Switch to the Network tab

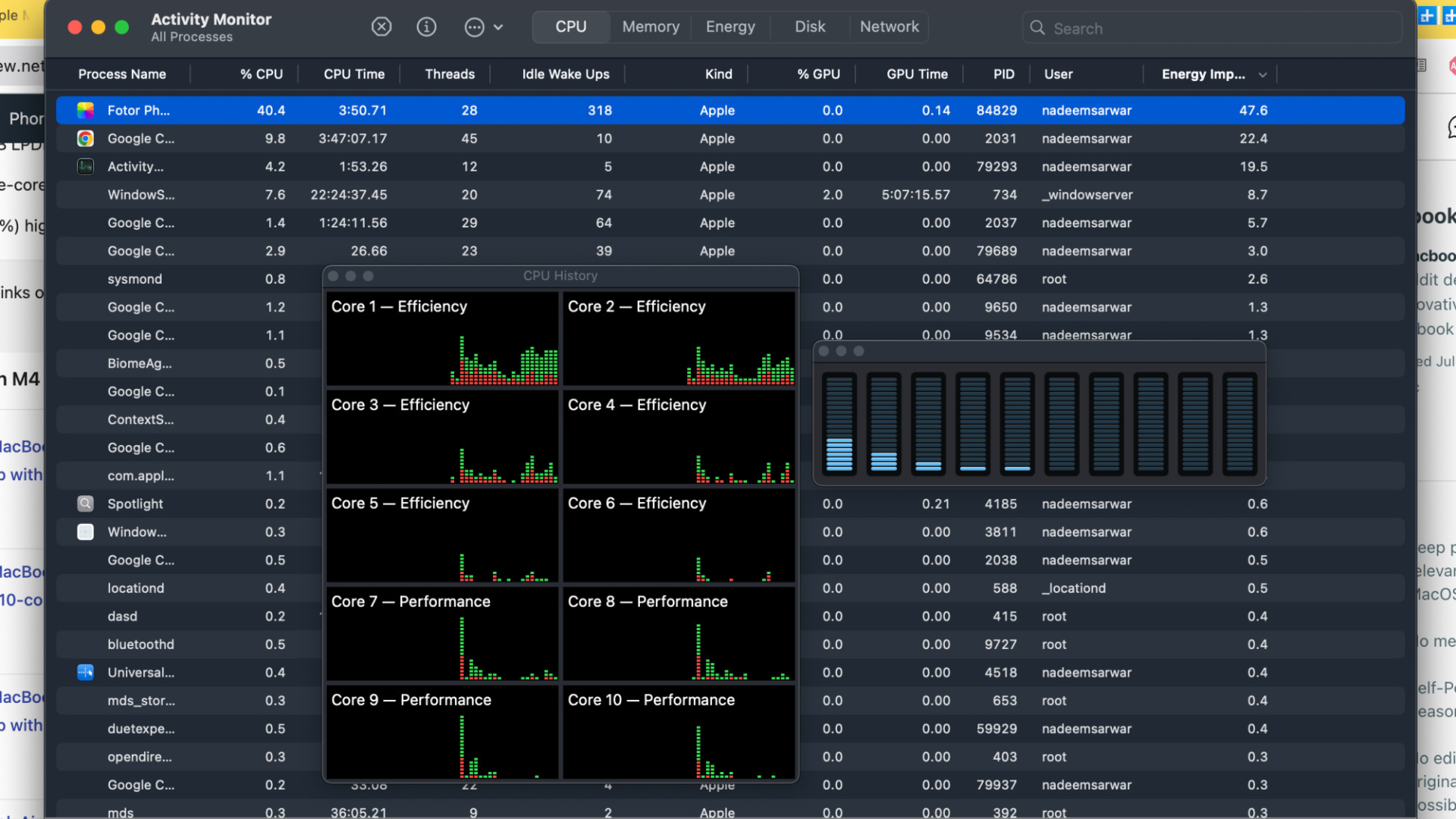tap(889, 27)
